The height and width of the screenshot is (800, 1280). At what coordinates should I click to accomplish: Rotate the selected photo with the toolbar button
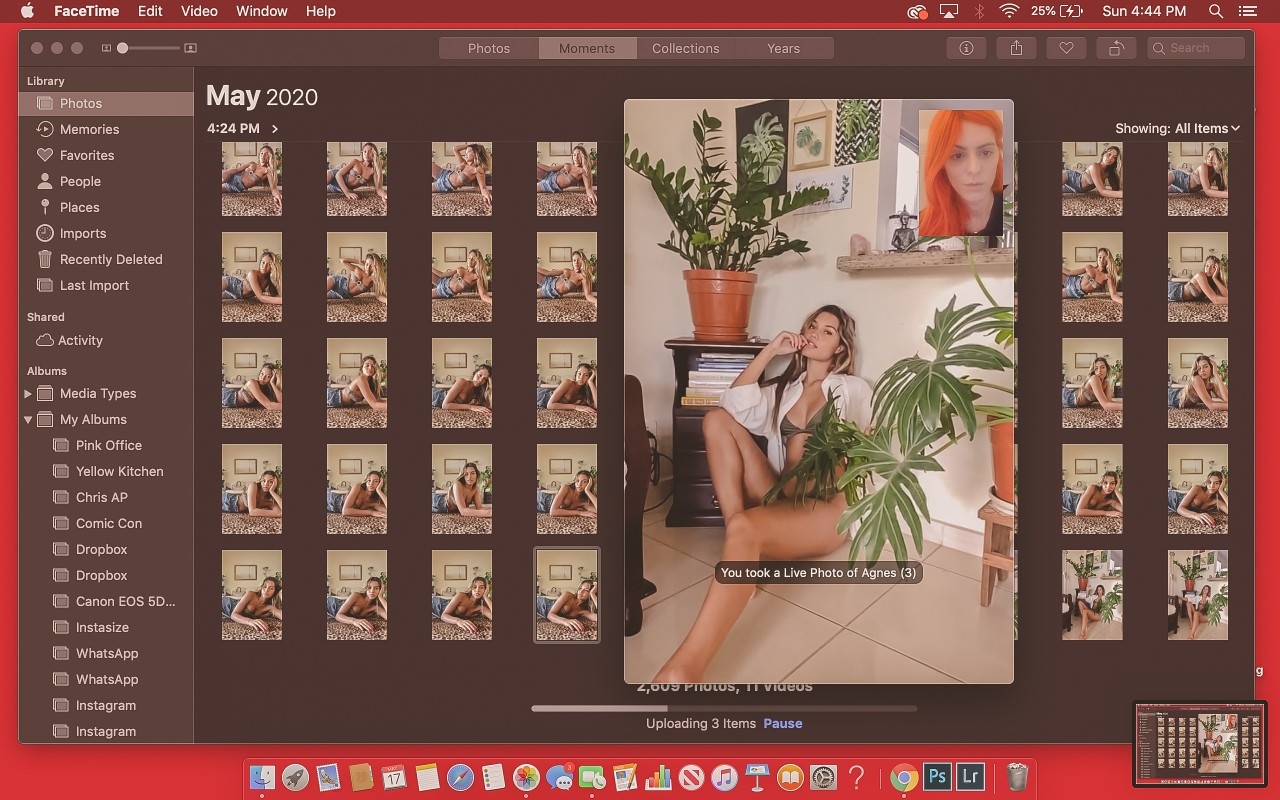1116,48
